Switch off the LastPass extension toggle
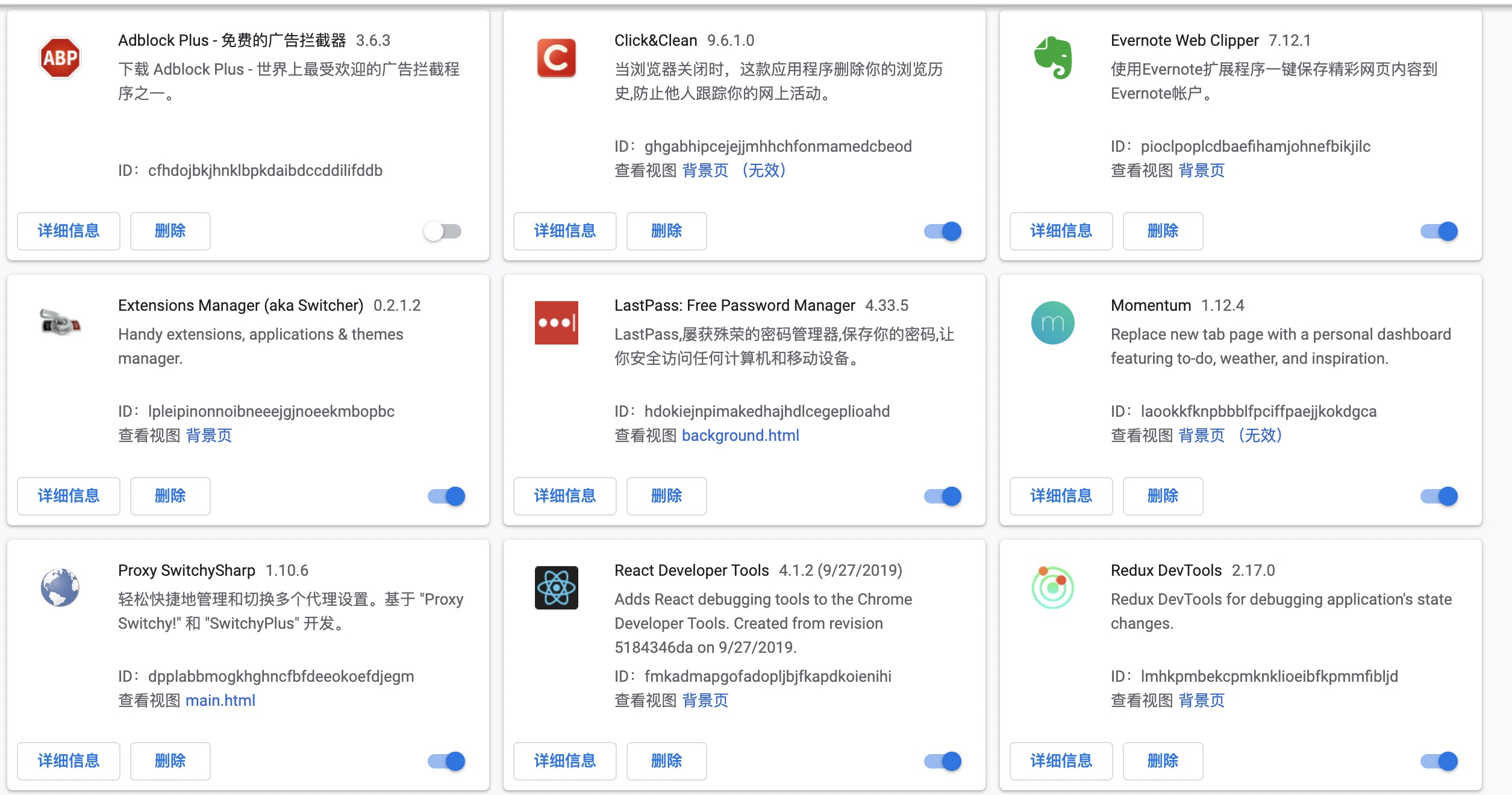This screenshot has width=1512, height=795. tap(943, 496)
